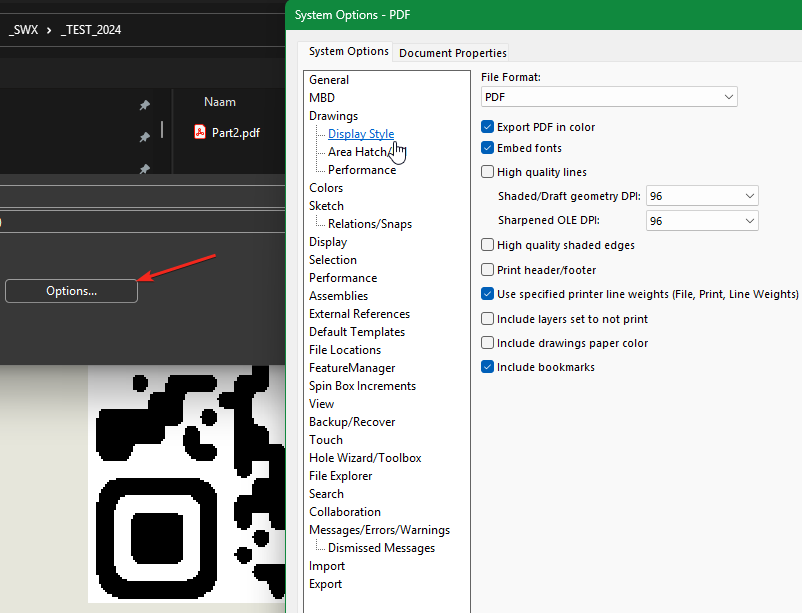Open Sharpened OLE DPI dropdown
The width and height of the screenshot is (802, 613).
pos(702,221)
